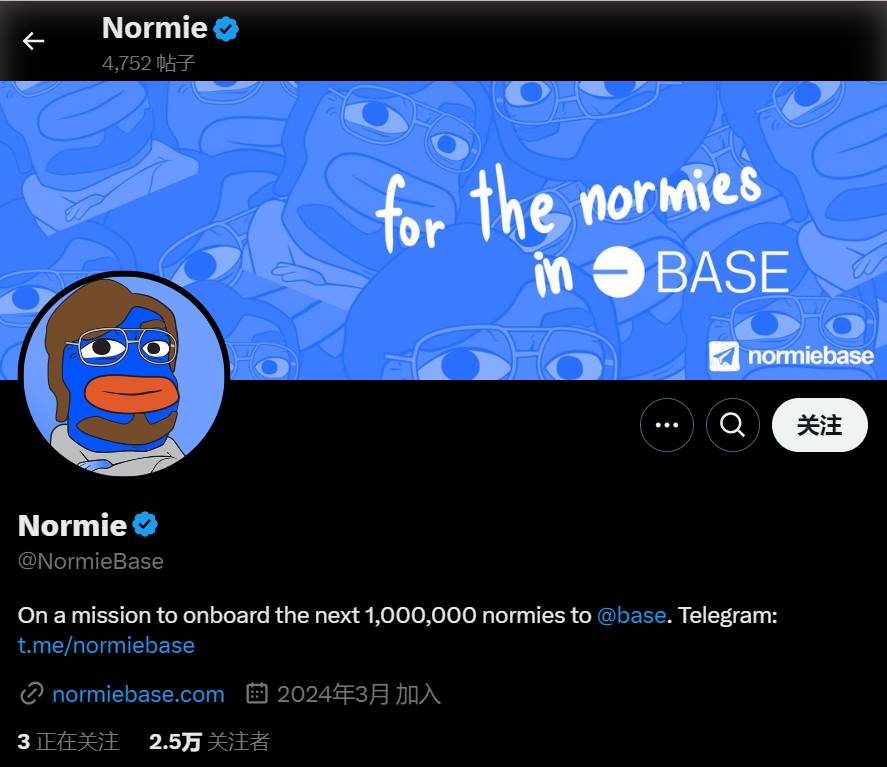View the 3 正在关注 following list
Screen dimensions: 887x767
tap(68, 741)
